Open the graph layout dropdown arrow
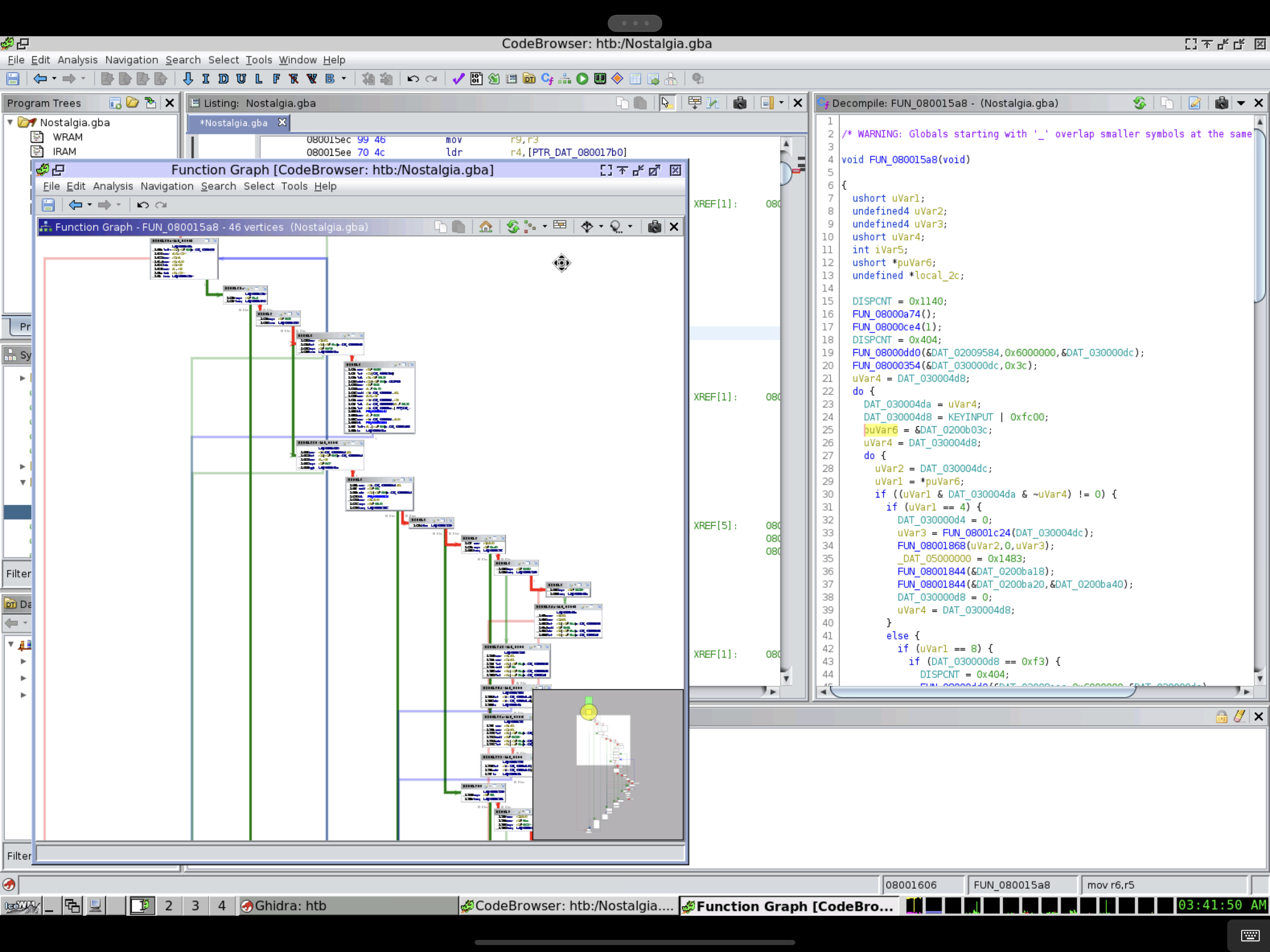The height and width of the screenshot is (952, 1270). 544,227
